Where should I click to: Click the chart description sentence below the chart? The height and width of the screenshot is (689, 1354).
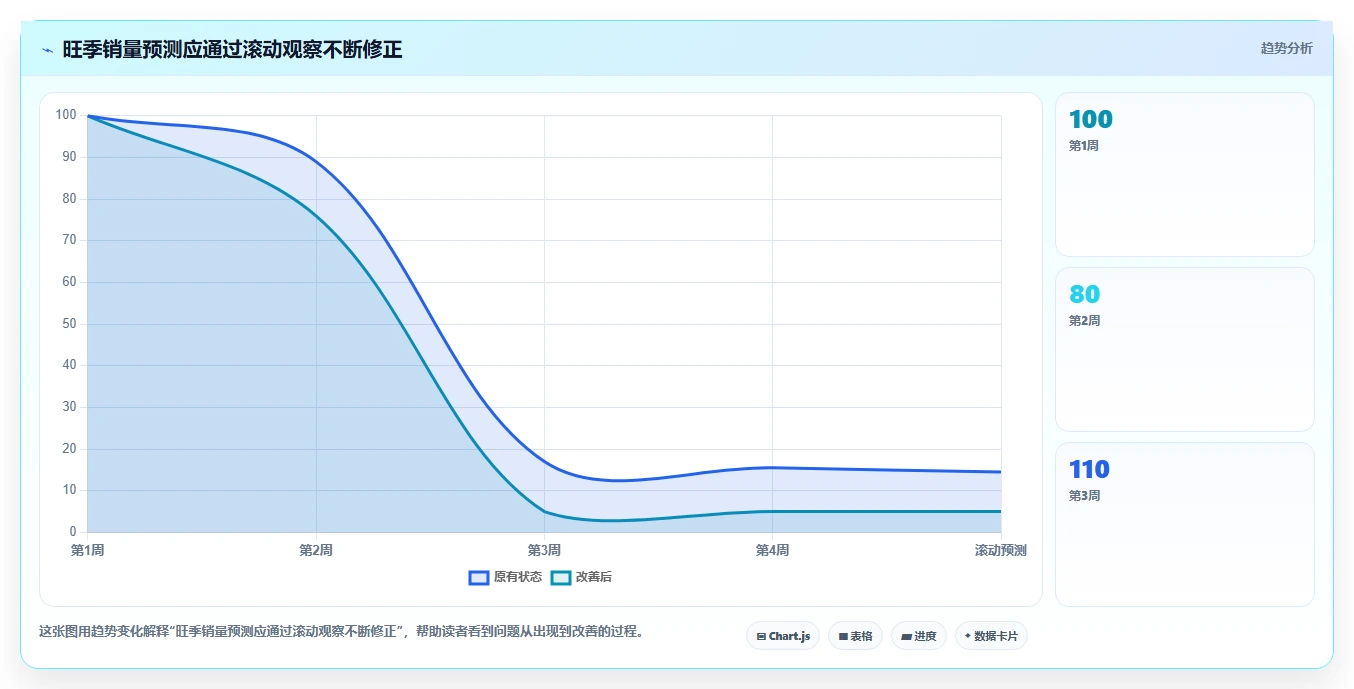pos(342,632)
